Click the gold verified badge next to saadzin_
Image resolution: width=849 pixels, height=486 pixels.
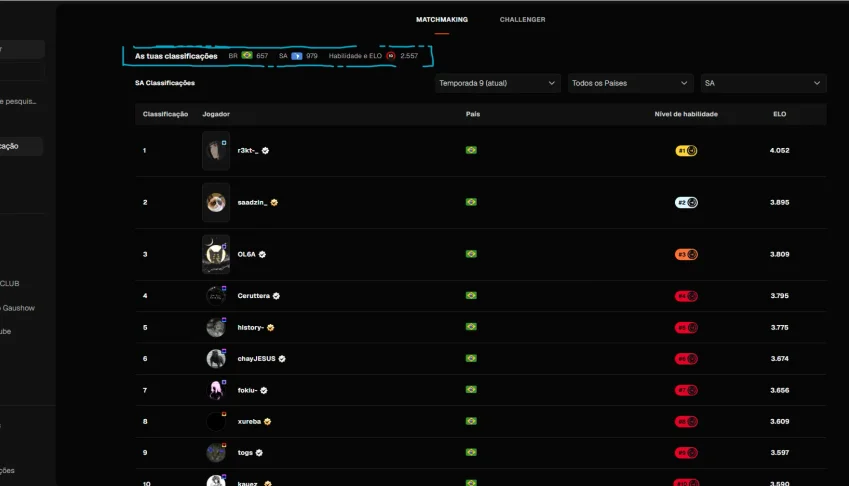(x=274, y=202)
